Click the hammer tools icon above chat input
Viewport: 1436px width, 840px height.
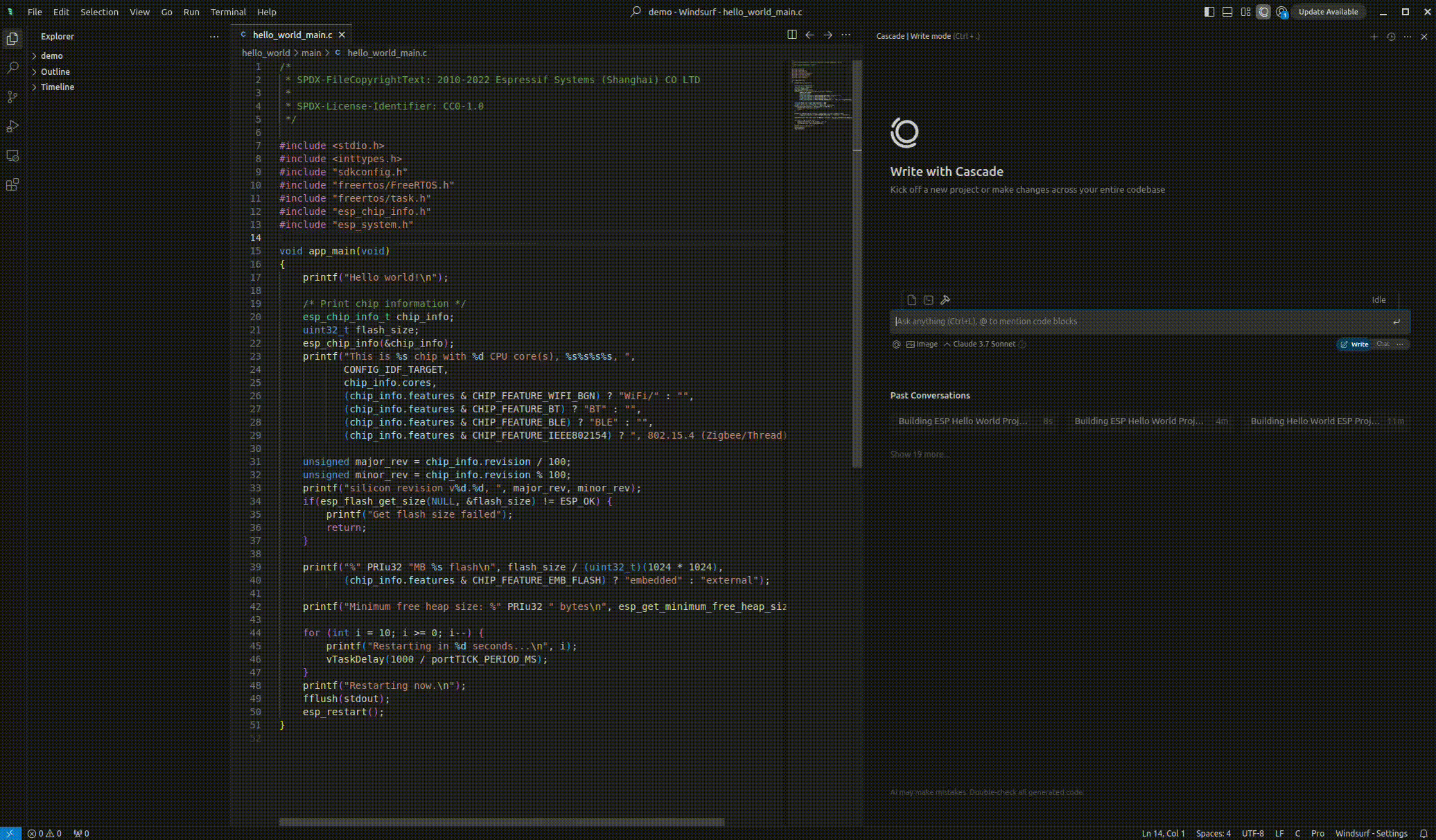(945, 300)
